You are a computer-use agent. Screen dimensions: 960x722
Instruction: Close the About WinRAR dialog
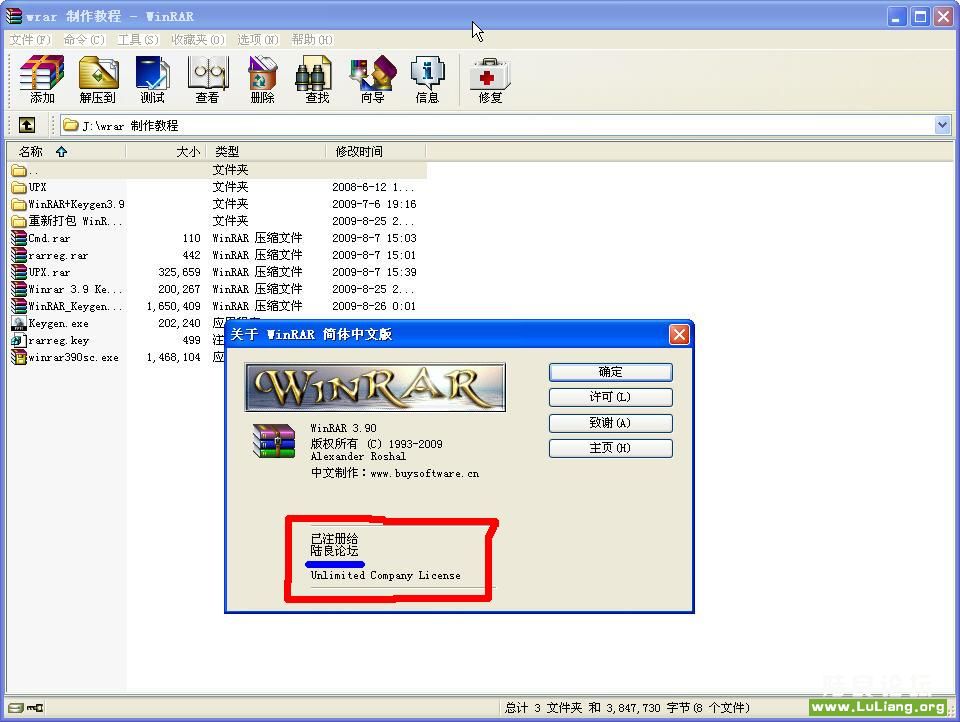679,334
